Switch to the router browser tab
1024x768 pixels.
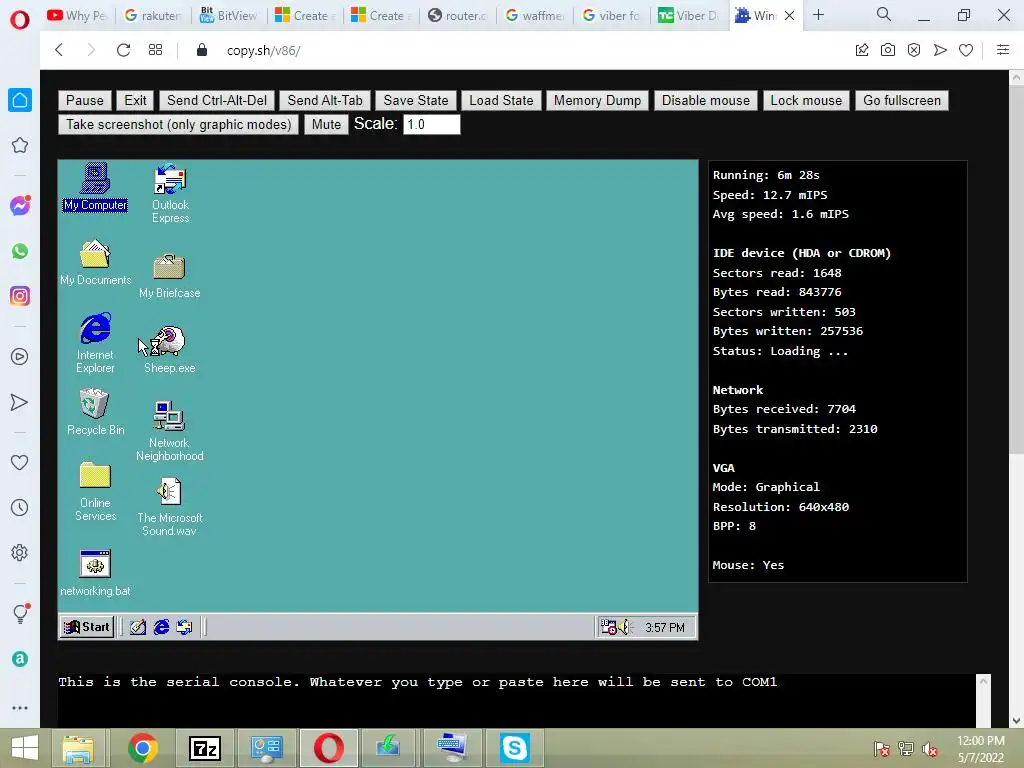458,15
